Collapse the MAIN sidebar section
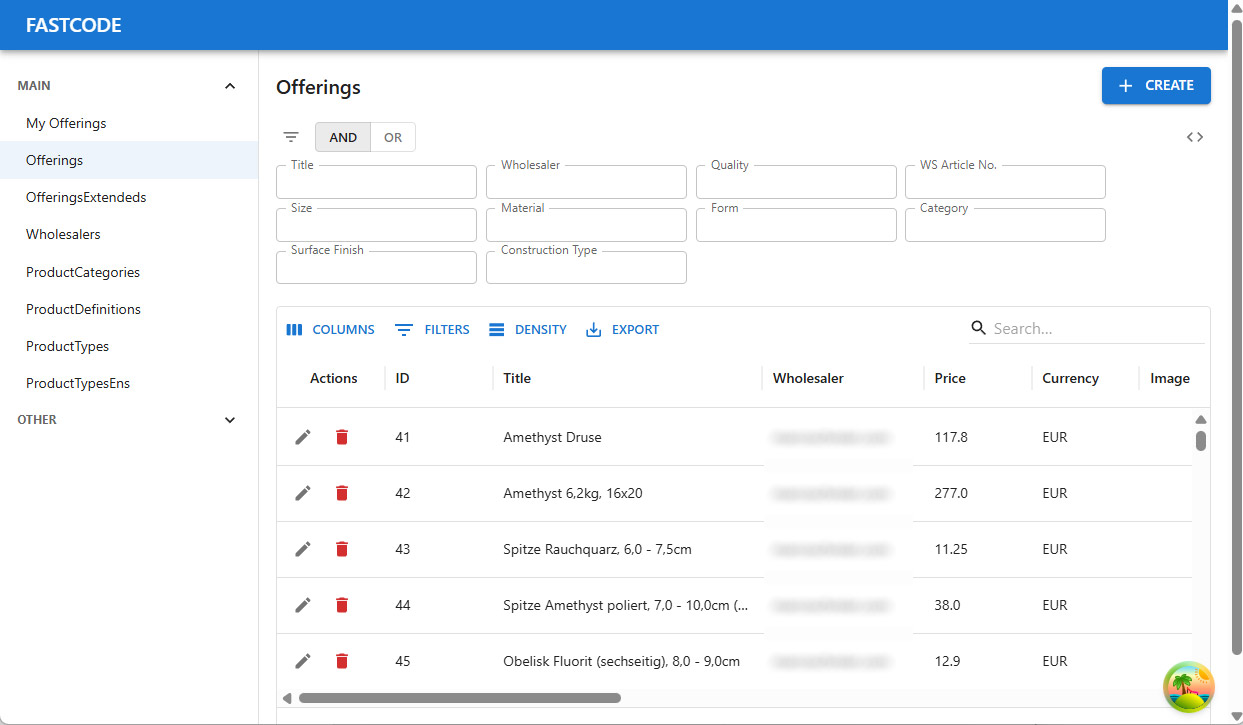 [230, 86]
